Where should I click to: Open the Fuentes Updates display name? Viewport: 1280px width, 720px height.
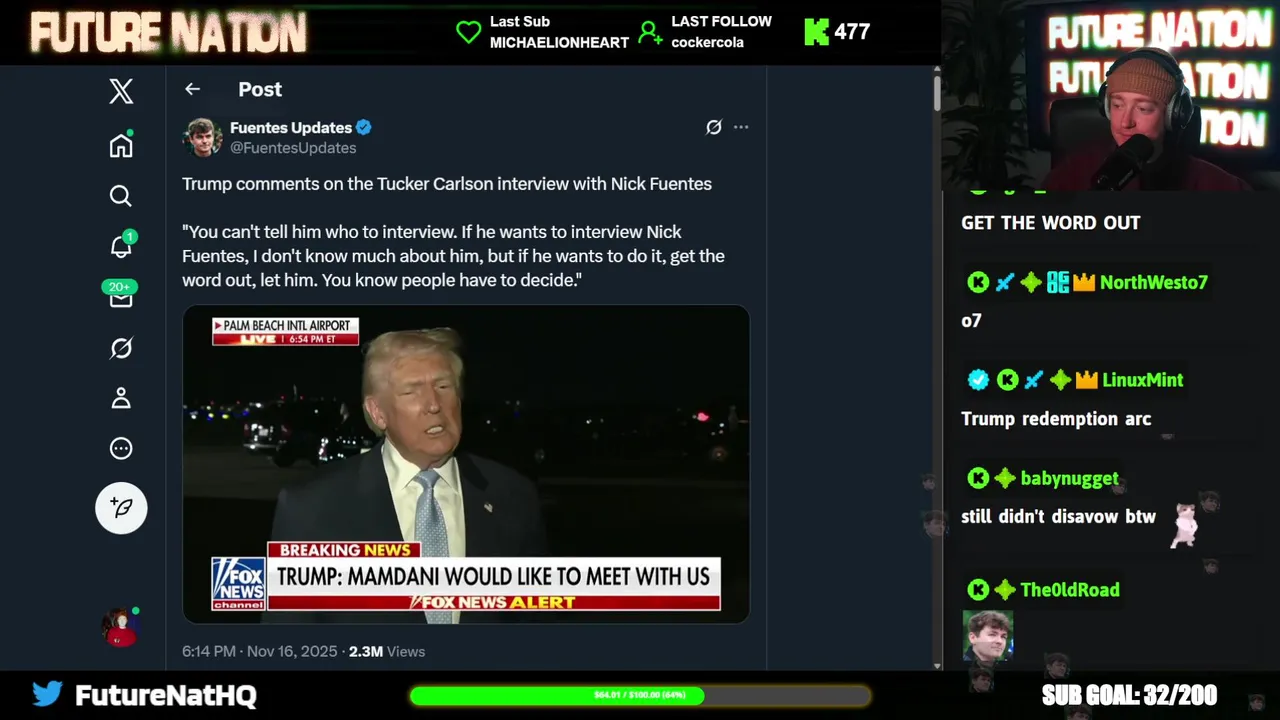point(291,127)
